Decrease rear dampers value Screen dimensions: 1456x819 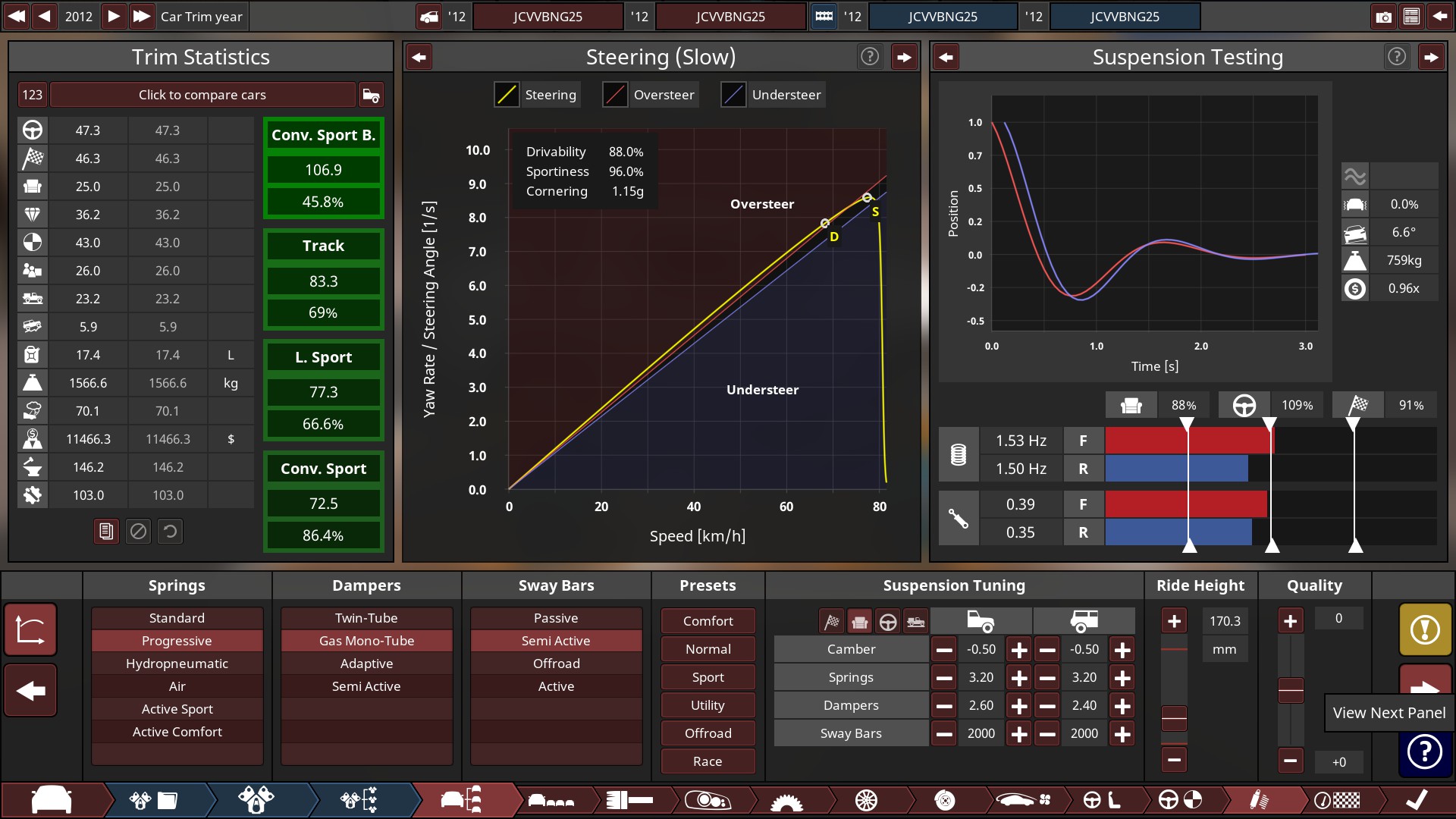click(x=1047, y=706)
